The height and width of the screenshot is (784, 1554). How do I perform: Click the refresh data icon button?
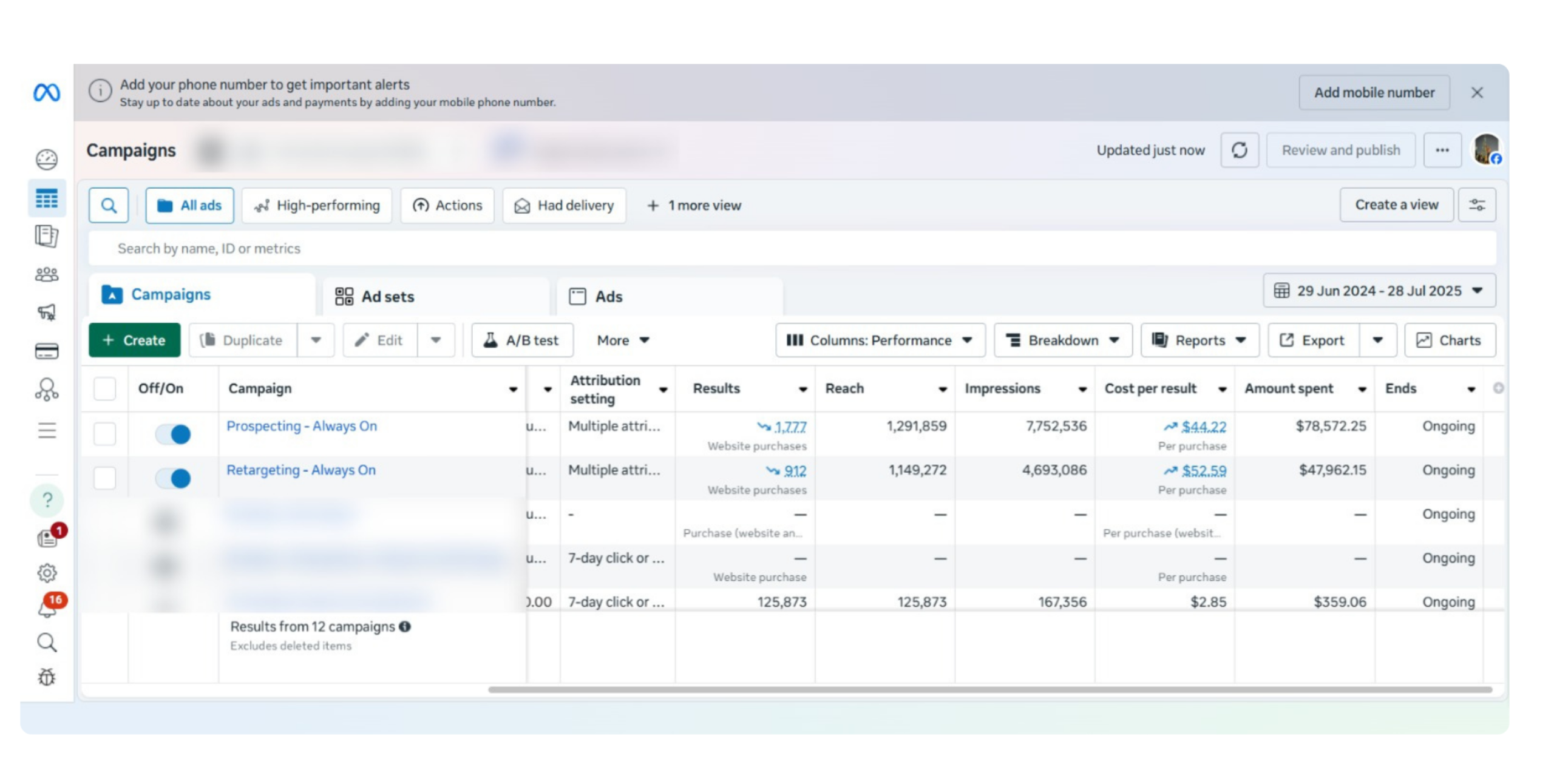[x=1239, y=150]
